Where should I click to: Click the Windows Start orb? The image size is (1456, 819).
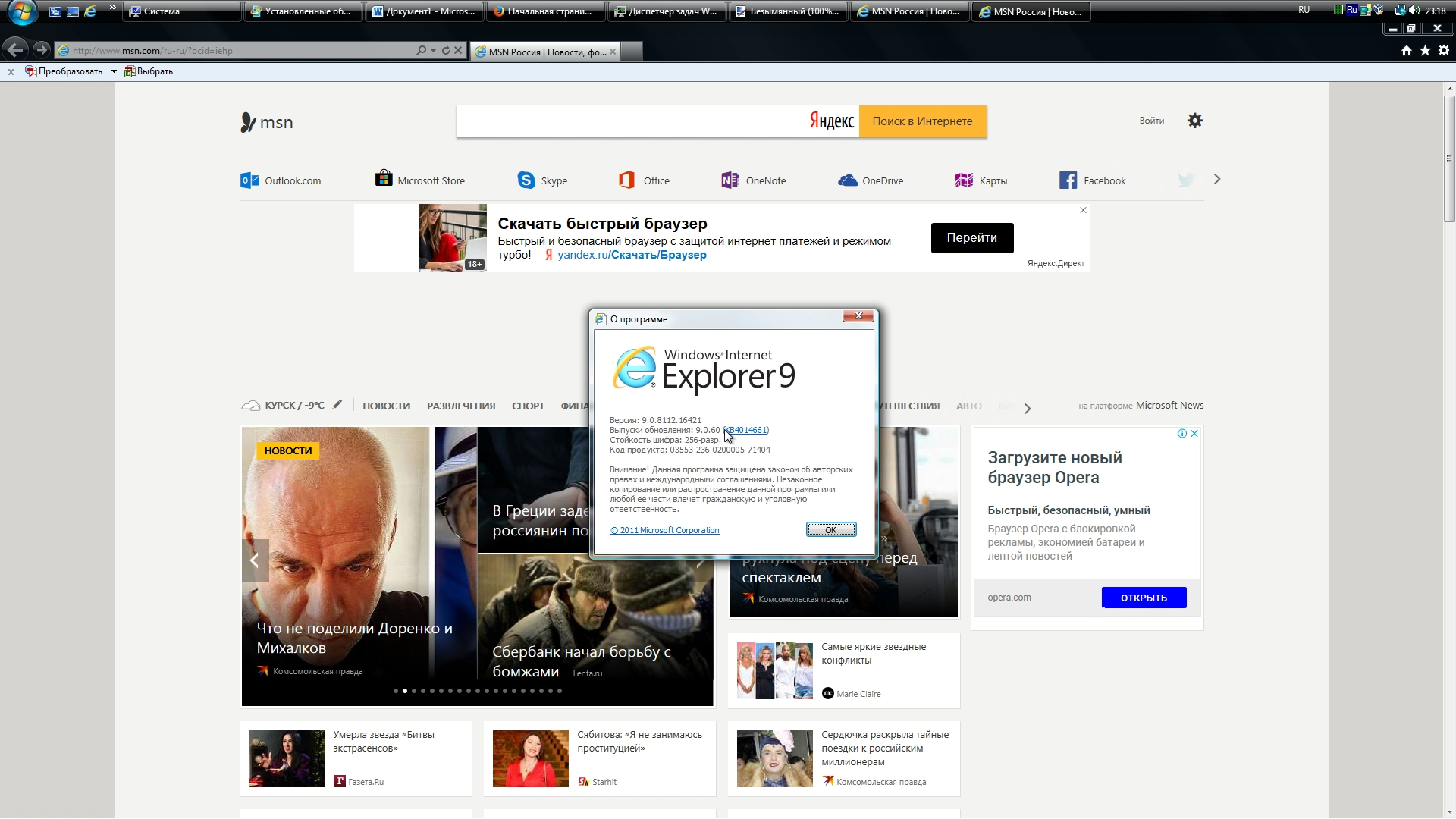(x=23, y=11)
